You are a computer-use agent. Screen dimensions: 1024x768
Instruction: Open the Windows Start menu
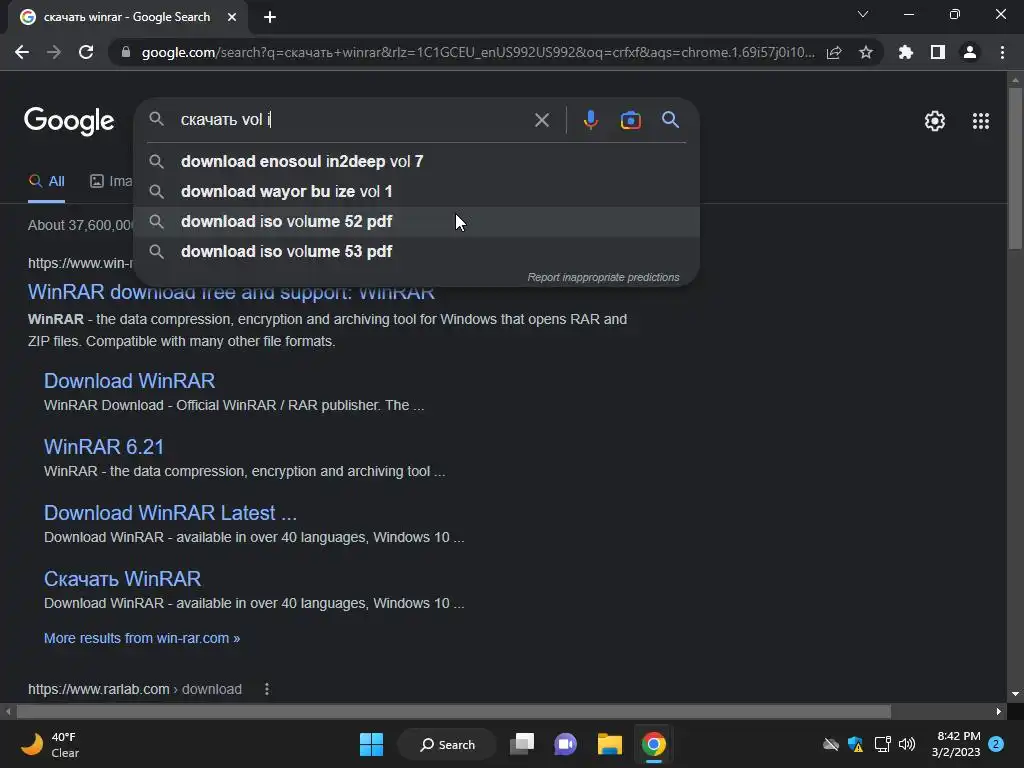pos(372,744)
